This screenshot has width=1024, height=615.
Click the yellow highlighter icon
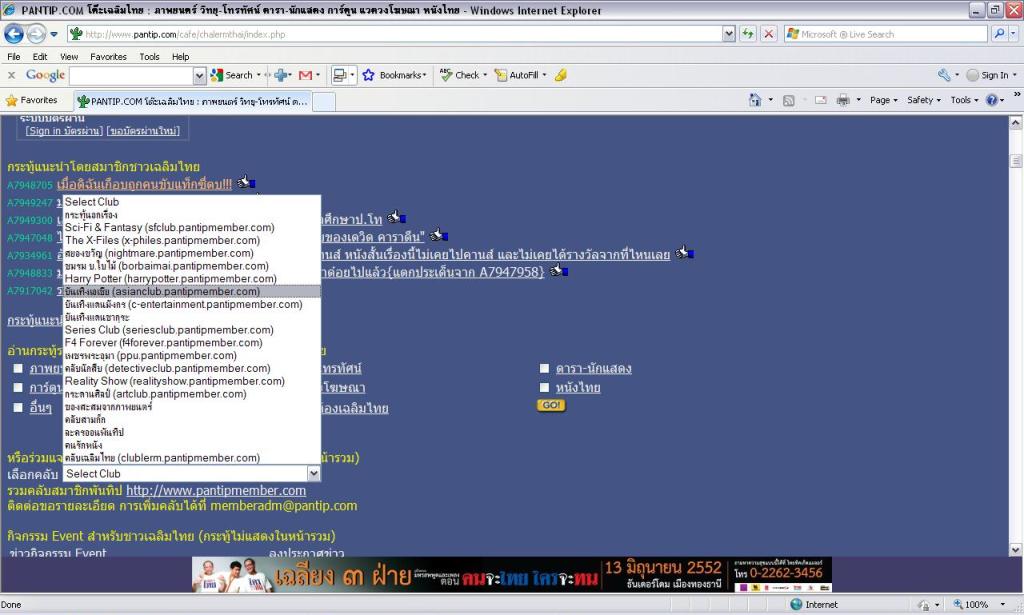click(560, 75)
